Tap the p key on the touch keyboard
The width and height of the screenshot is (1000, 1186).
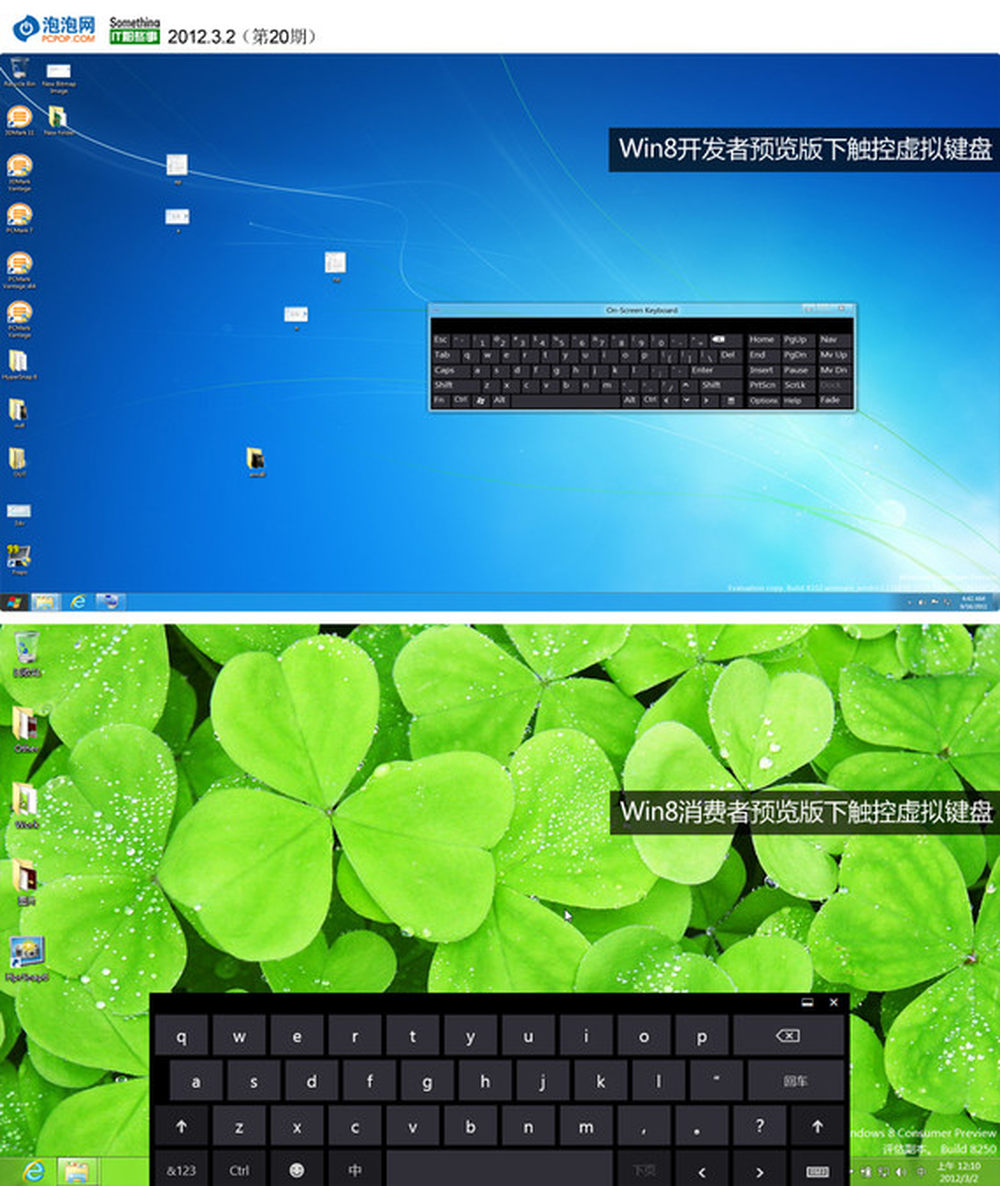click(x=702, y=1036)
